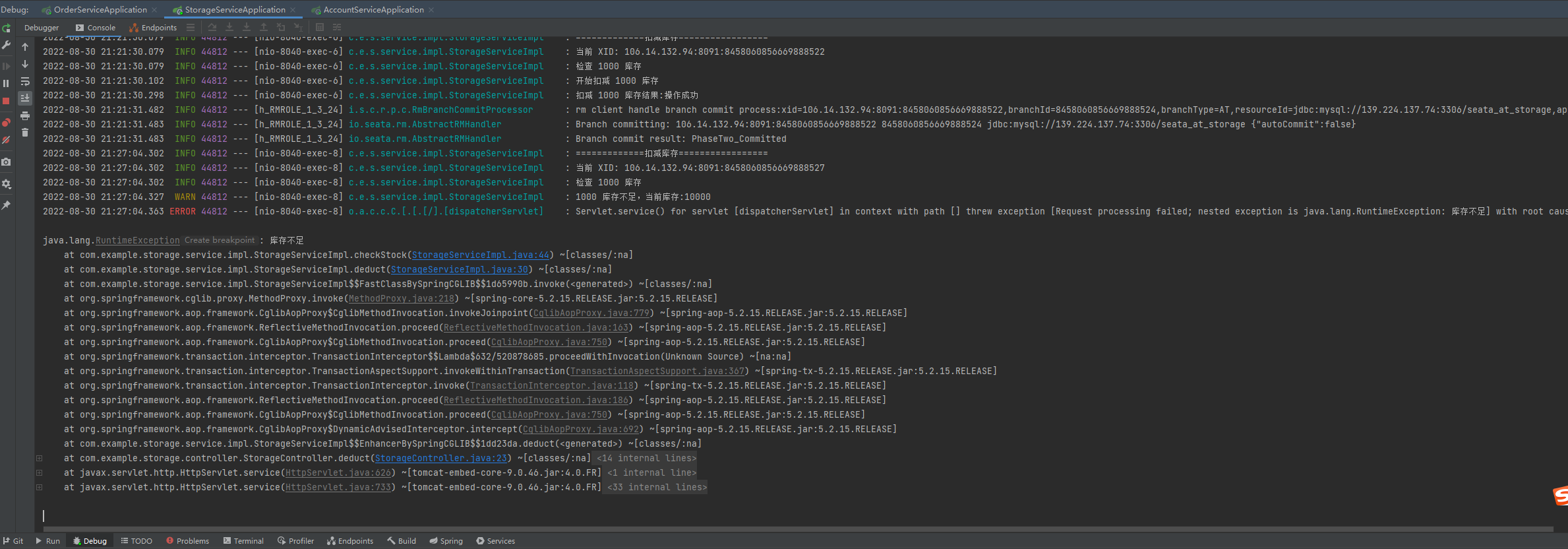This screenshot has width=1568, height=549.
Task: Close the OrderServiceApplication tab
Action: coord(154,10)
